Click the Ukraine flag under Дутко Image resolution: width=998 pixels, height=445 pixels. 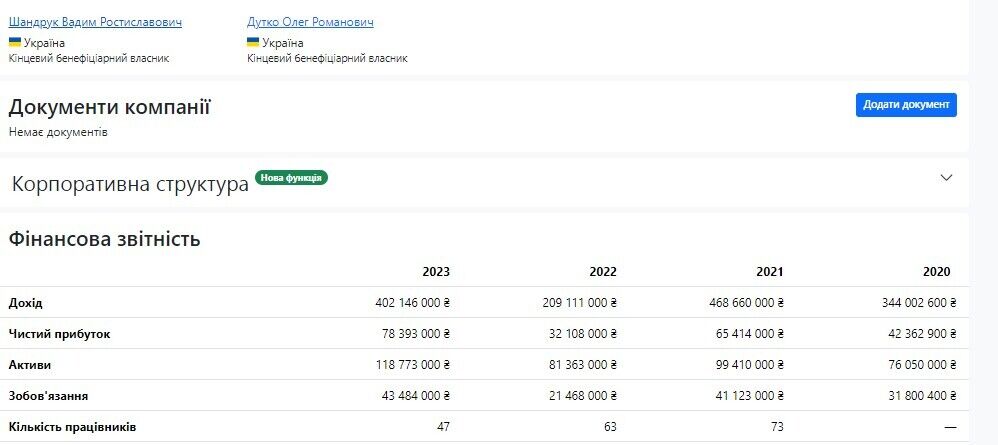(x=253, y=43)
